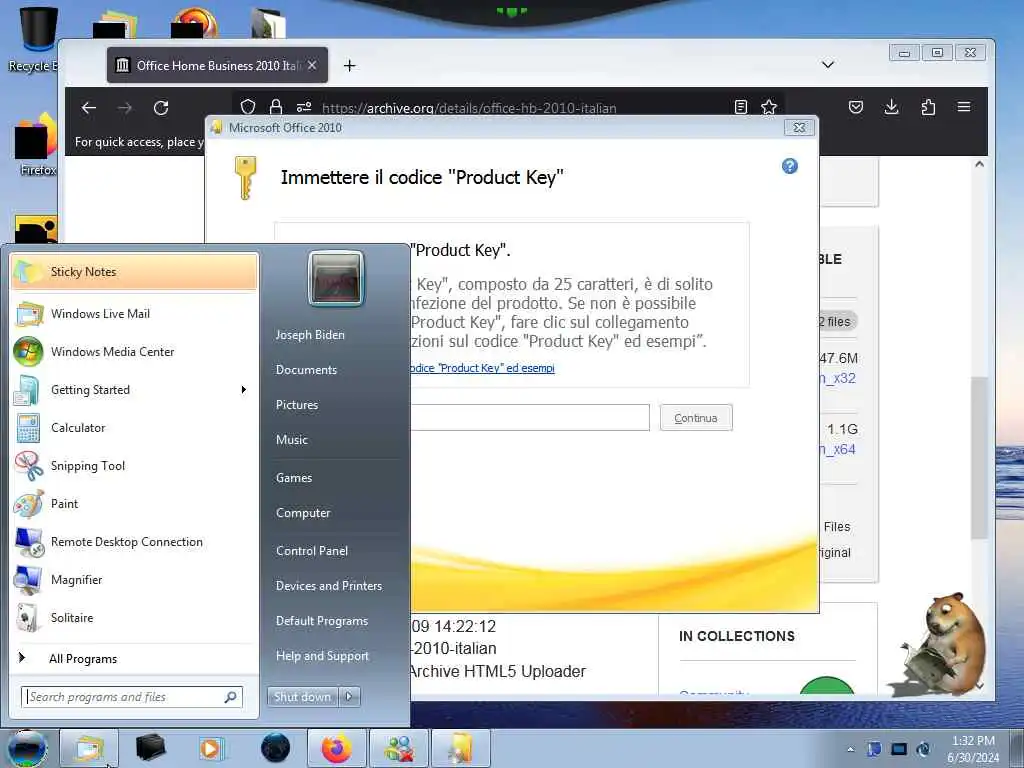The image size is (1024, 768).
Task: Open Remote Desktop Connection
Action: pos(134,542)
